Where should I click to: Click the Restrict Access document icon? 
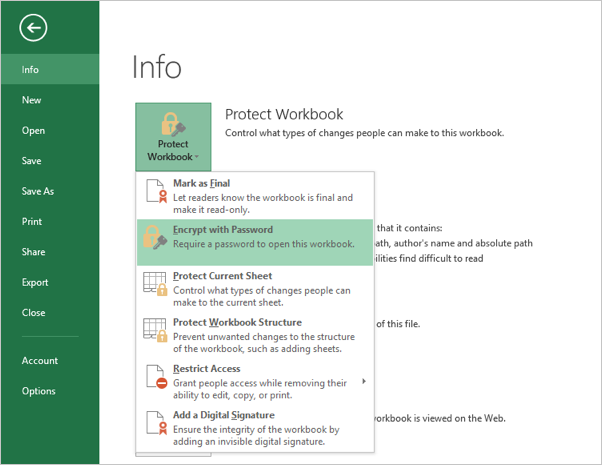[x=155, y=377]
